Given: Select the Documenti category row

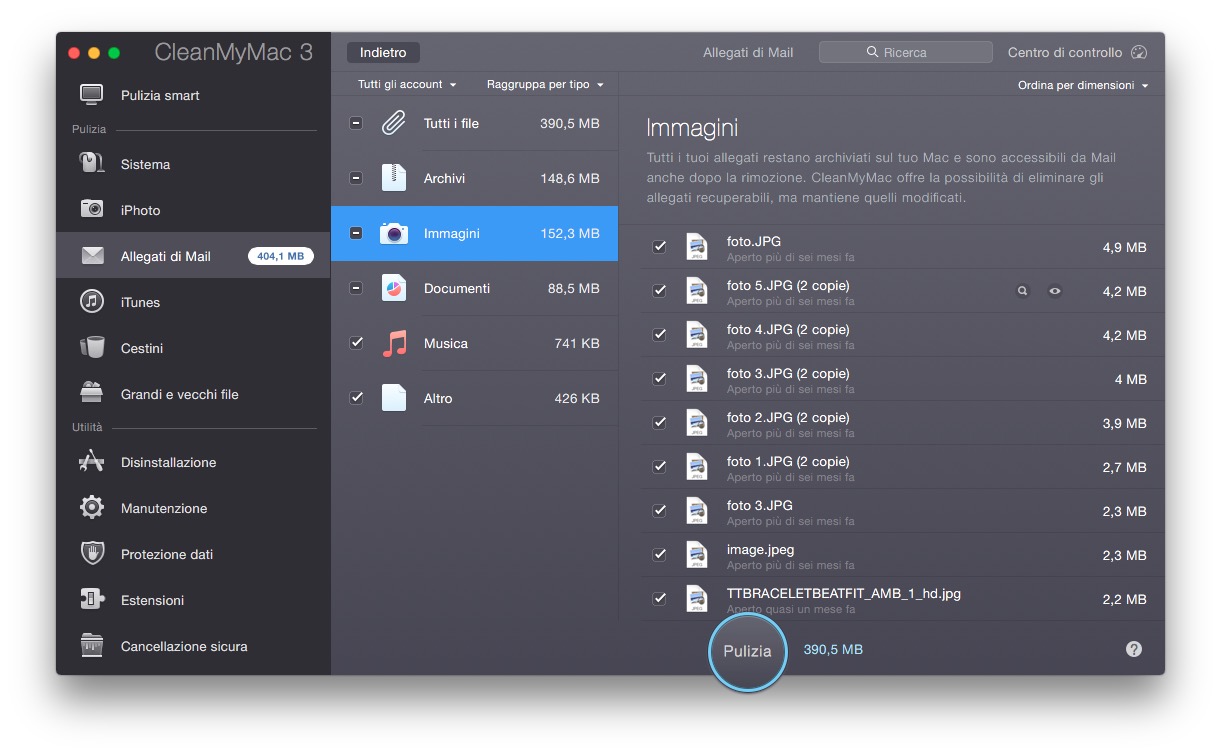Looking at the screenshot, I should (474, 288).
